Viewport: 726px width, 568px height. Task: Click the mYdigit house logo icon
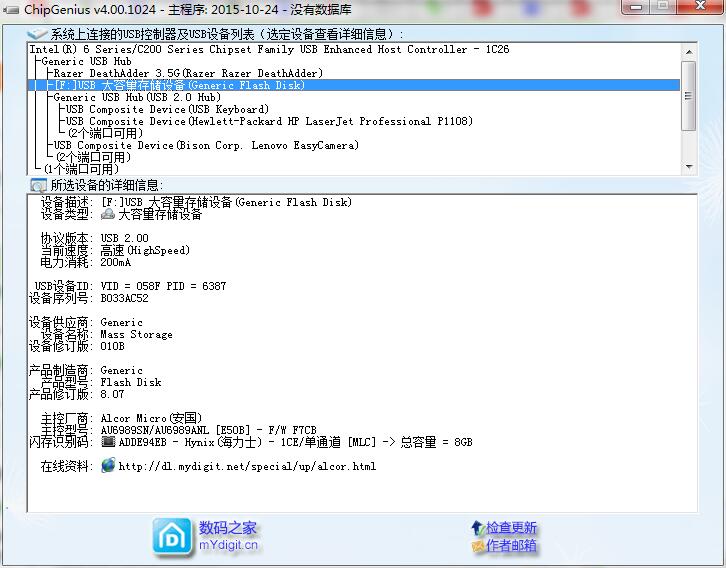pyautogui.click(x=172, y=537)
